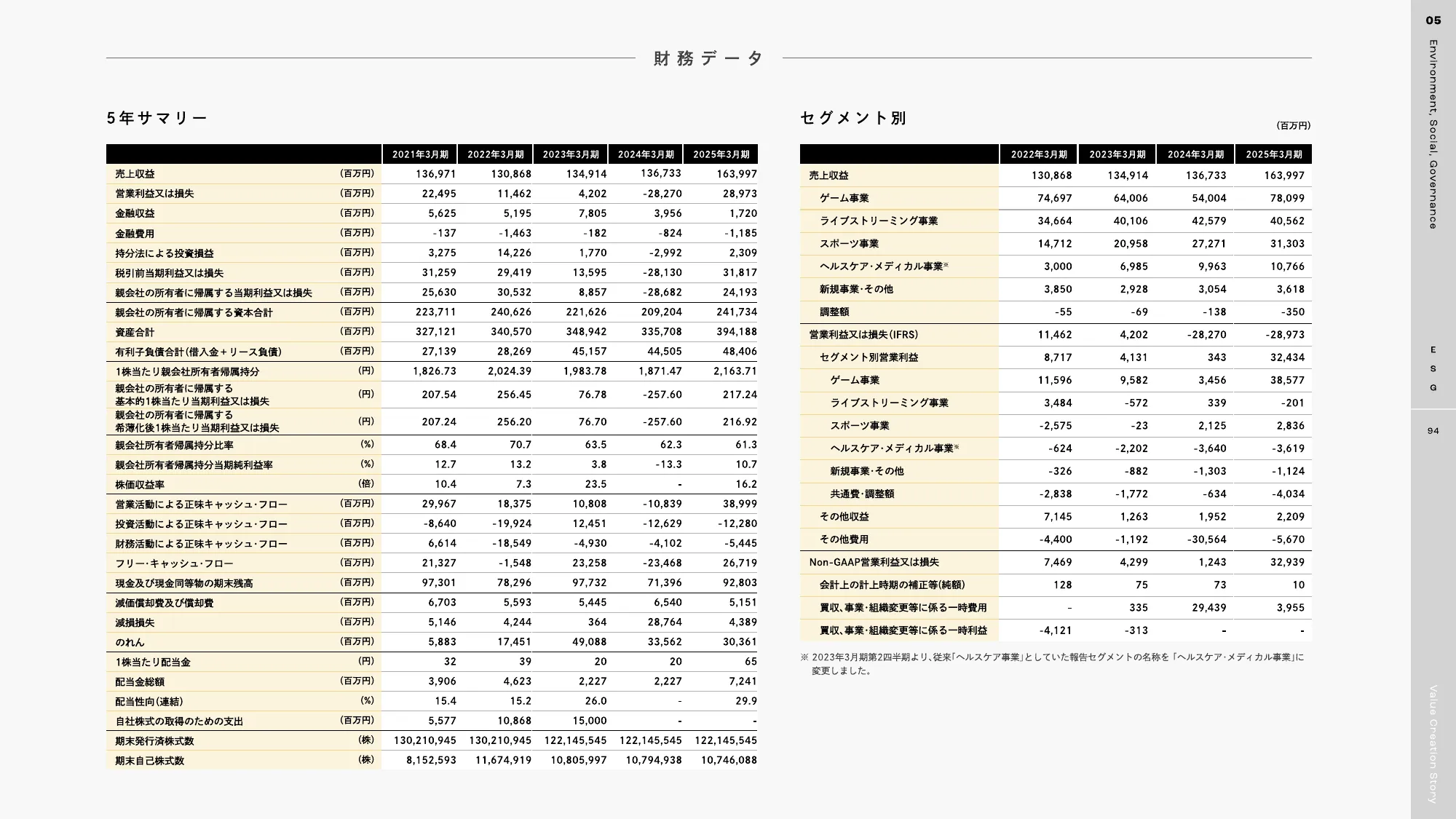Screen dimensions: 1456x819
Task: Click the 2025年3月期 column header in segment table
Action: click(1272, 154)
